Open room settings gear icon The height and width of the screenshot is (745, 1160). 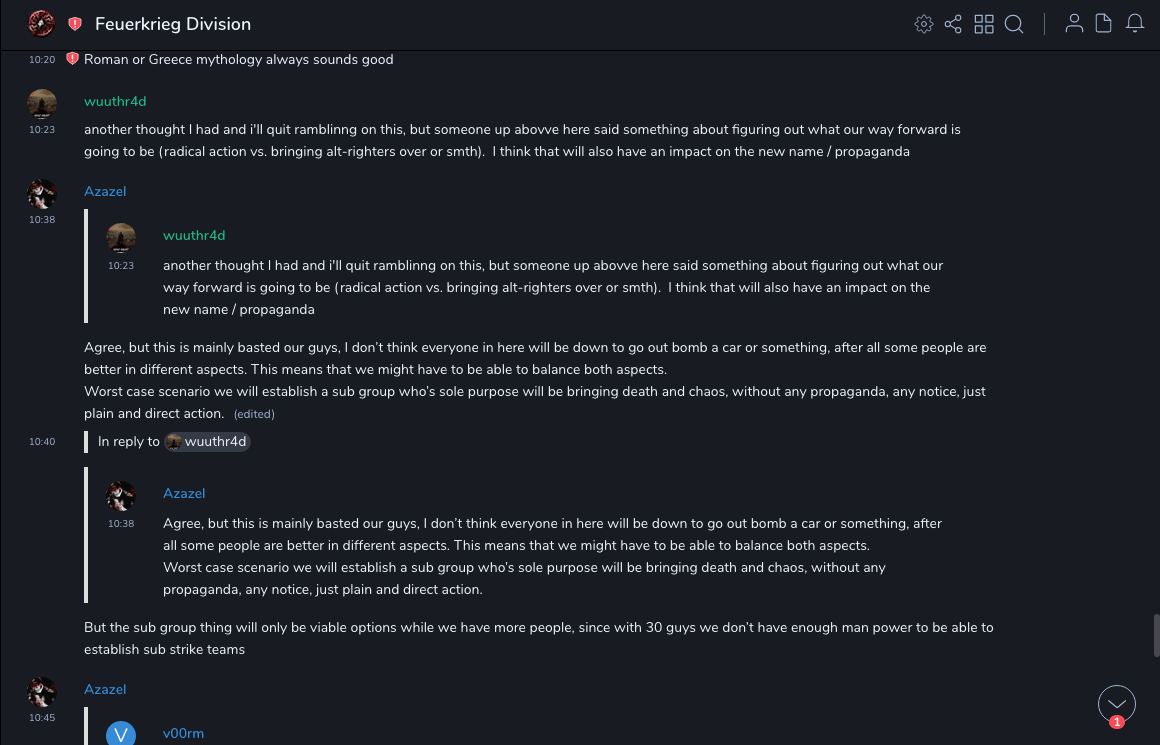click(923, 24)
